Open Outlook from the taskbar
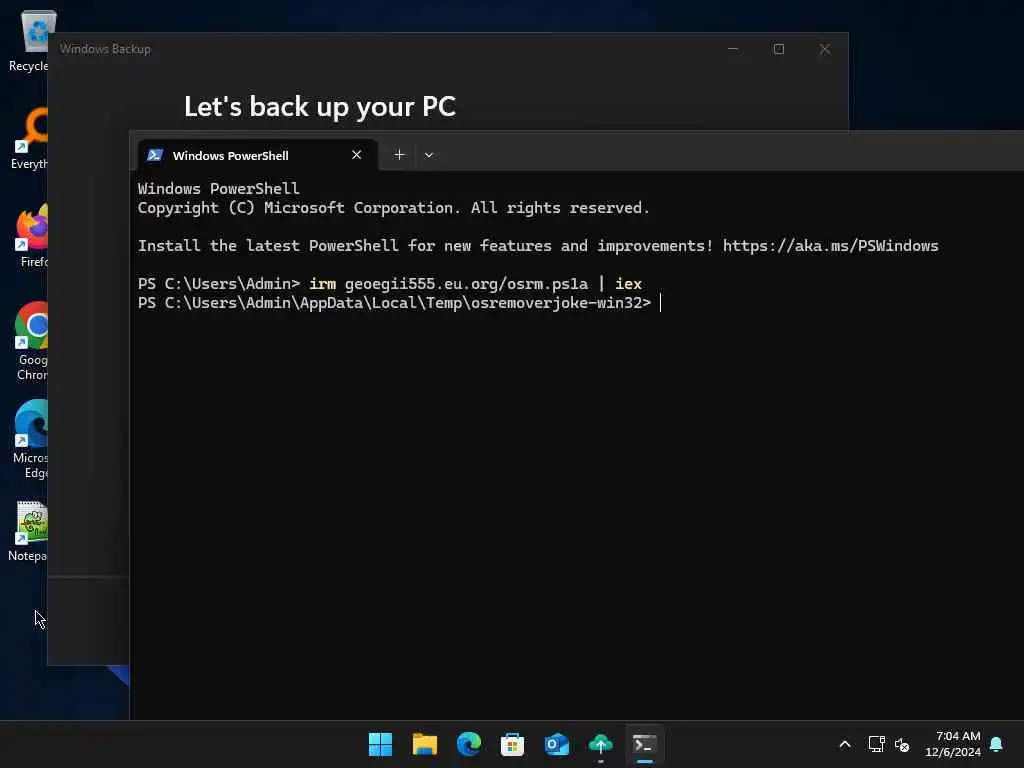Image resolution: width=1024 pixels, height=768 pixels. [x=556, y=744]
